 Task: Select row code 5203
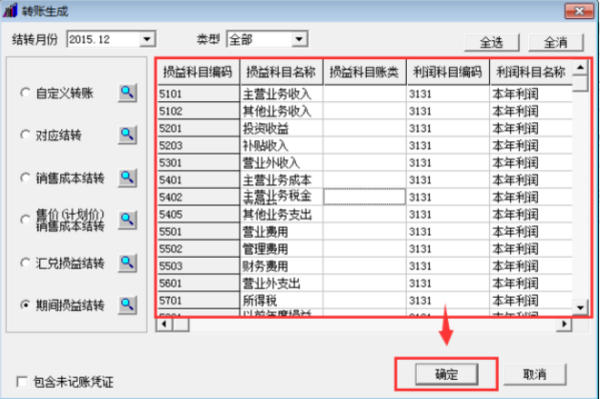click(x=198, y=145)
